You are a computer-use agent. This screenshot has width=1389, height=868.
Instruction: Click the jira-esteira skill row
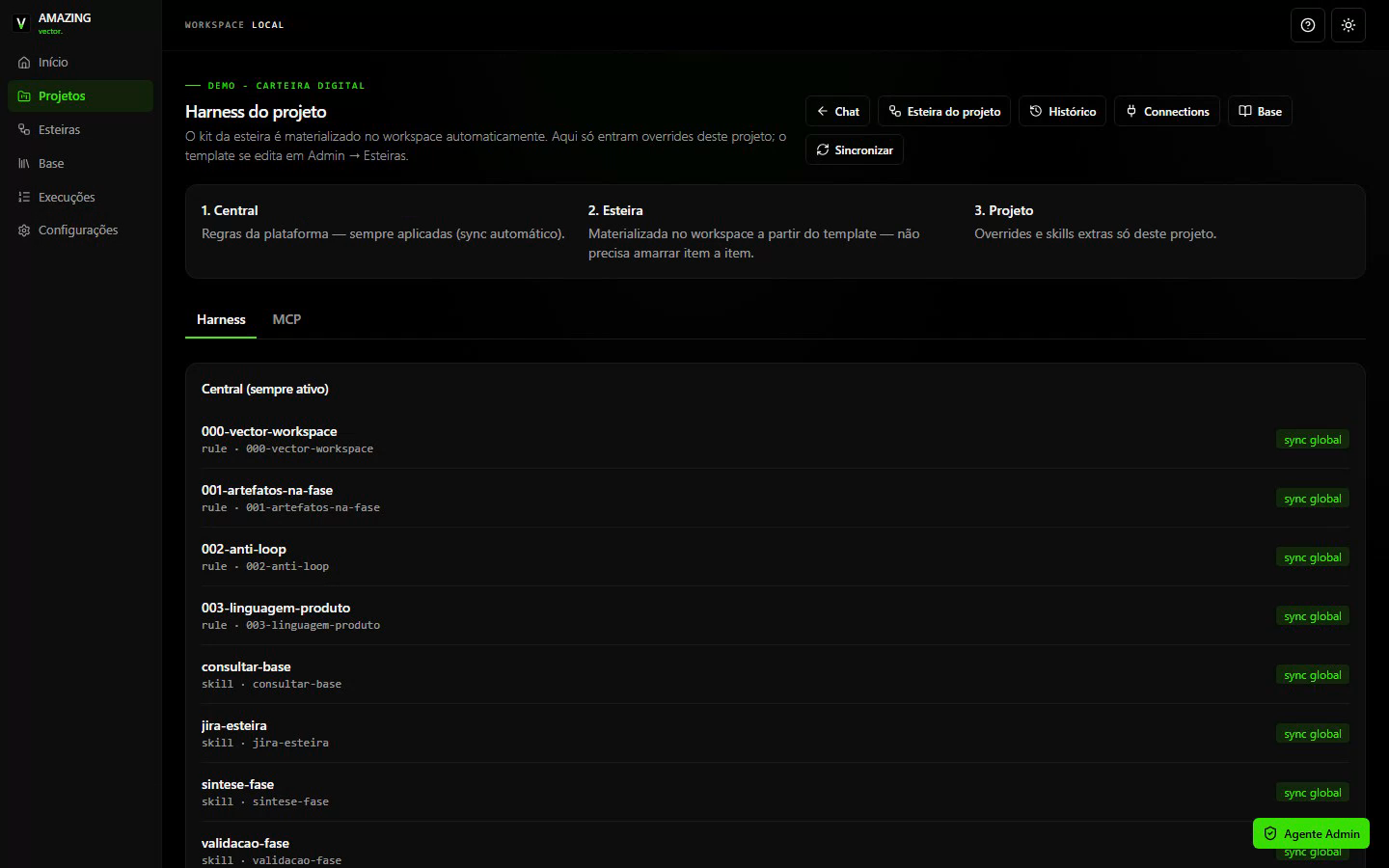coord(775,734)
